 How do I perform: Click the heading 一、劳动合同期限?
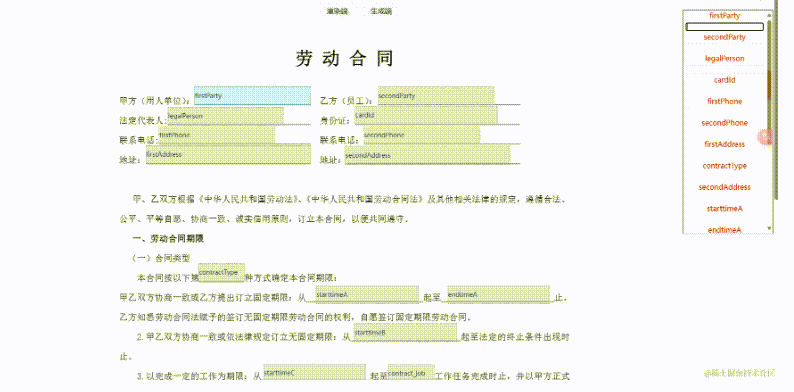click(x=168, y=239)
